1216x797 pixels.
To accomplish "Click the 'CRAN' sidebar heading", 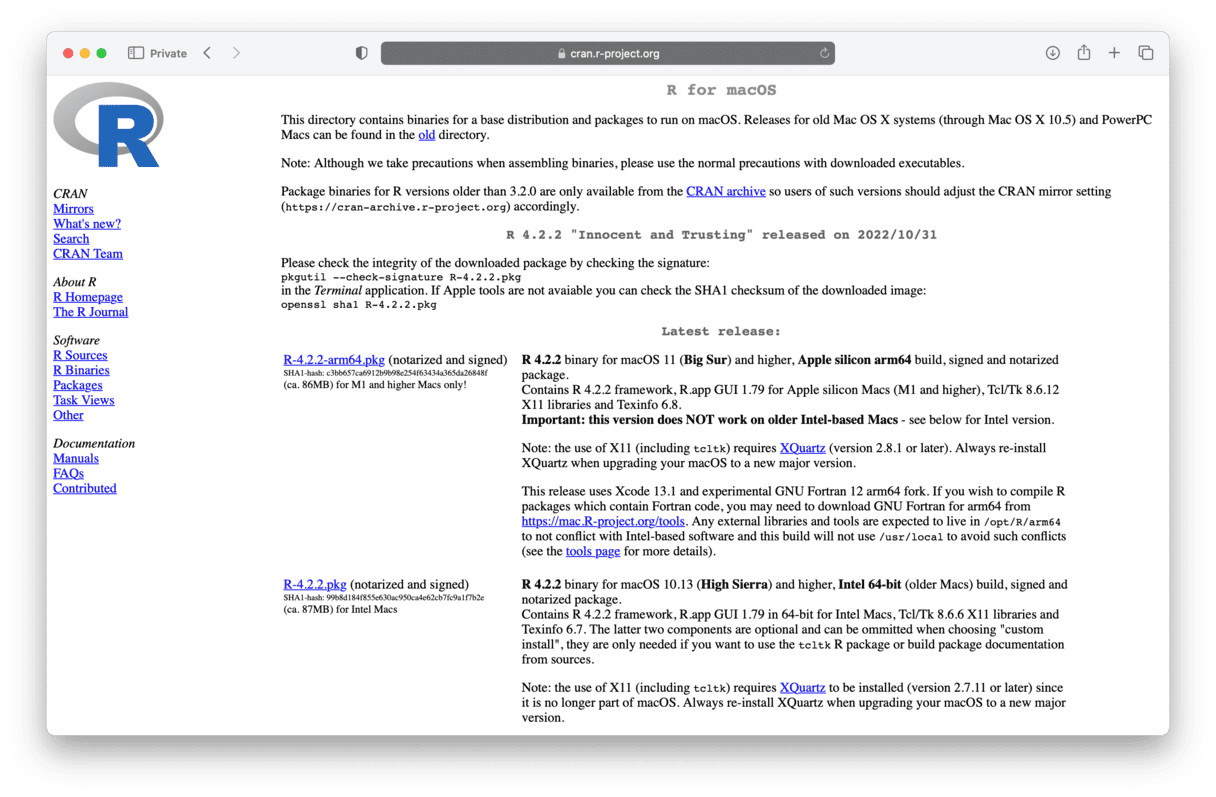I will coord(70,194).
